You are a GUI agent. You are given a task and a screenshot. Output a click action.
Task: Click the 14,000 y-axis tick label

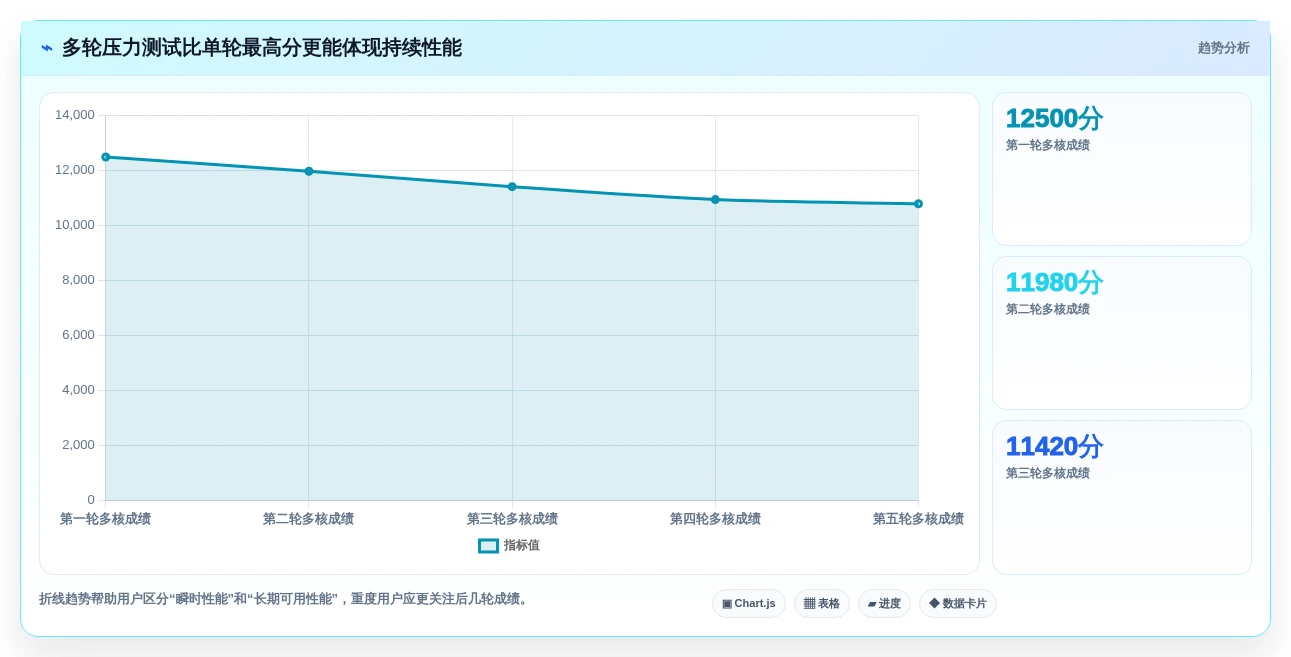(x=75, y=115)
